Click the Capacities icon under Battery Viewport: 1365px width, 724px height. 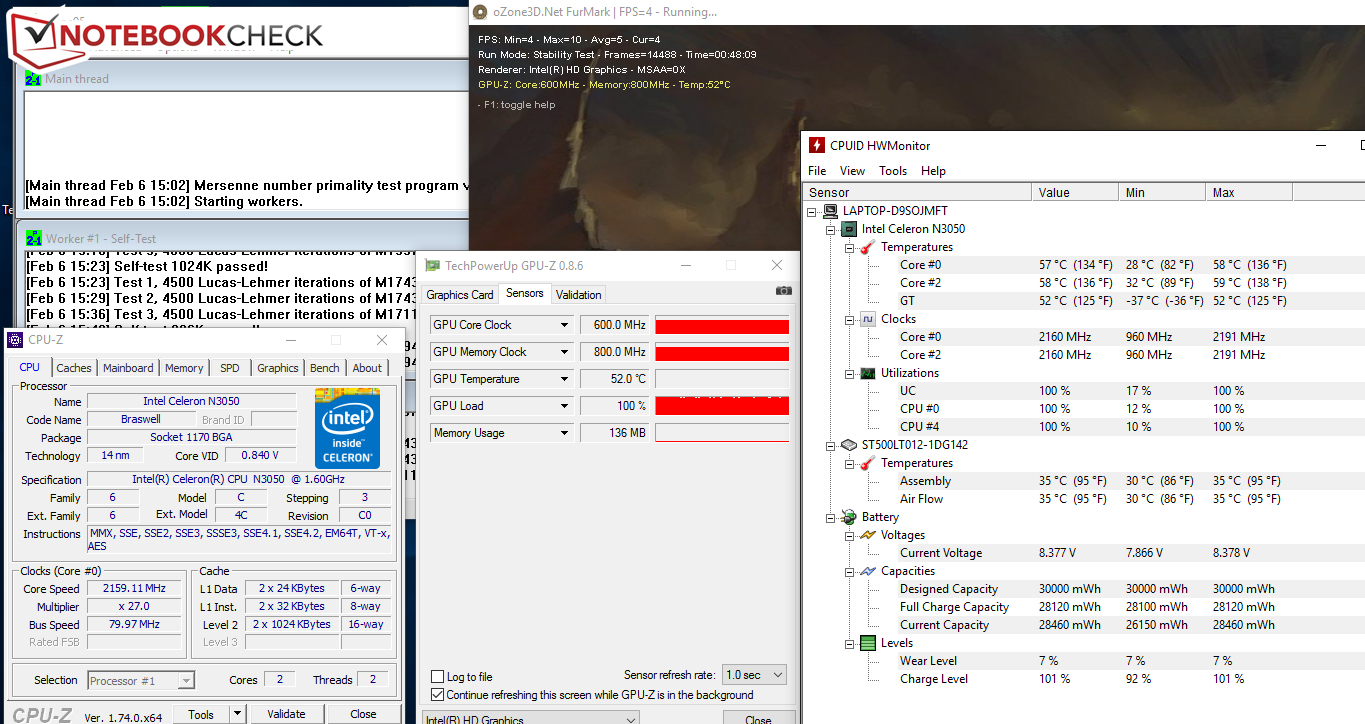(867, 571)
